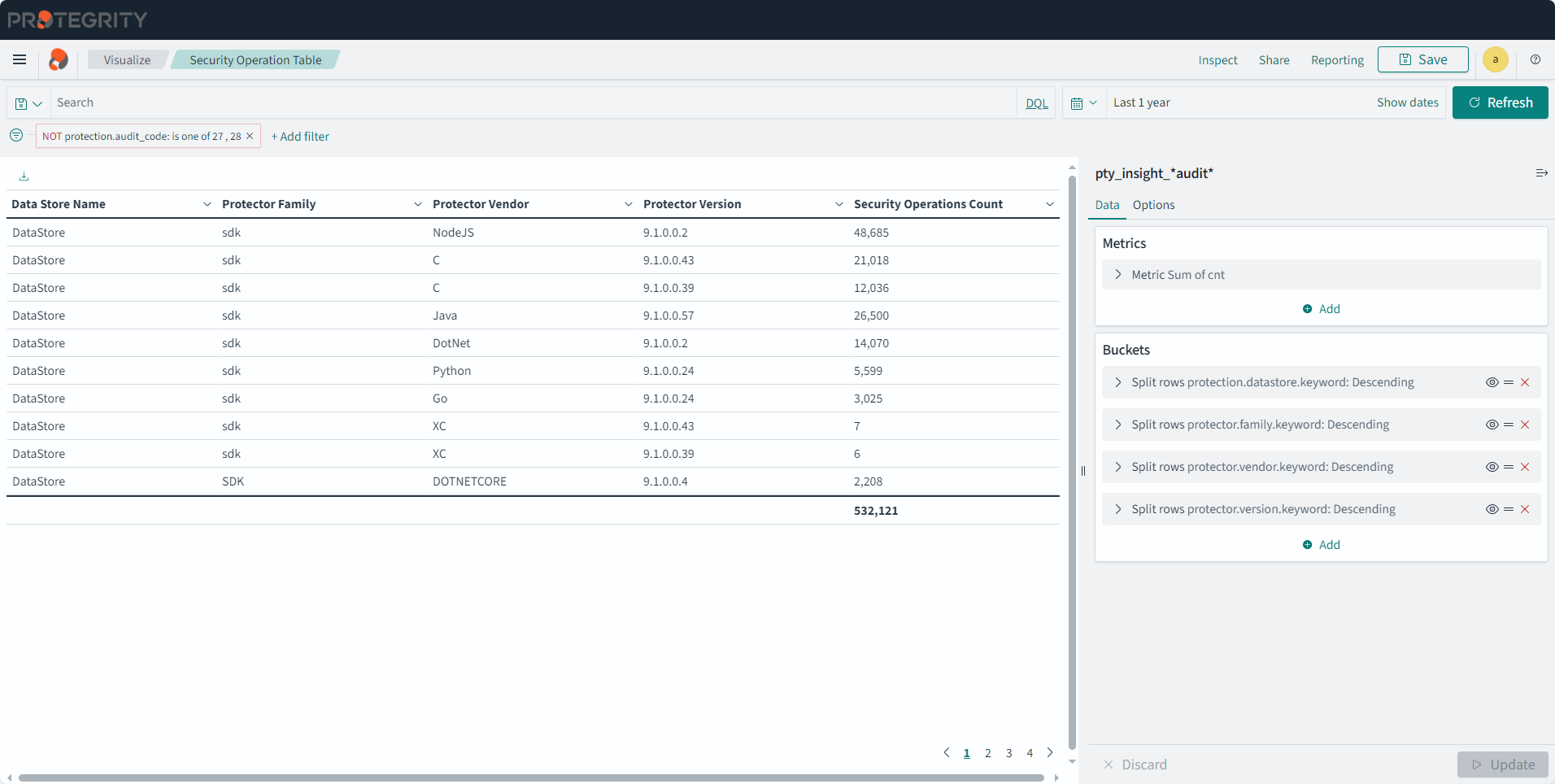Go to next table page arrow
The width and height of the screenshot is (1555, 784).
coord(1050,752)
